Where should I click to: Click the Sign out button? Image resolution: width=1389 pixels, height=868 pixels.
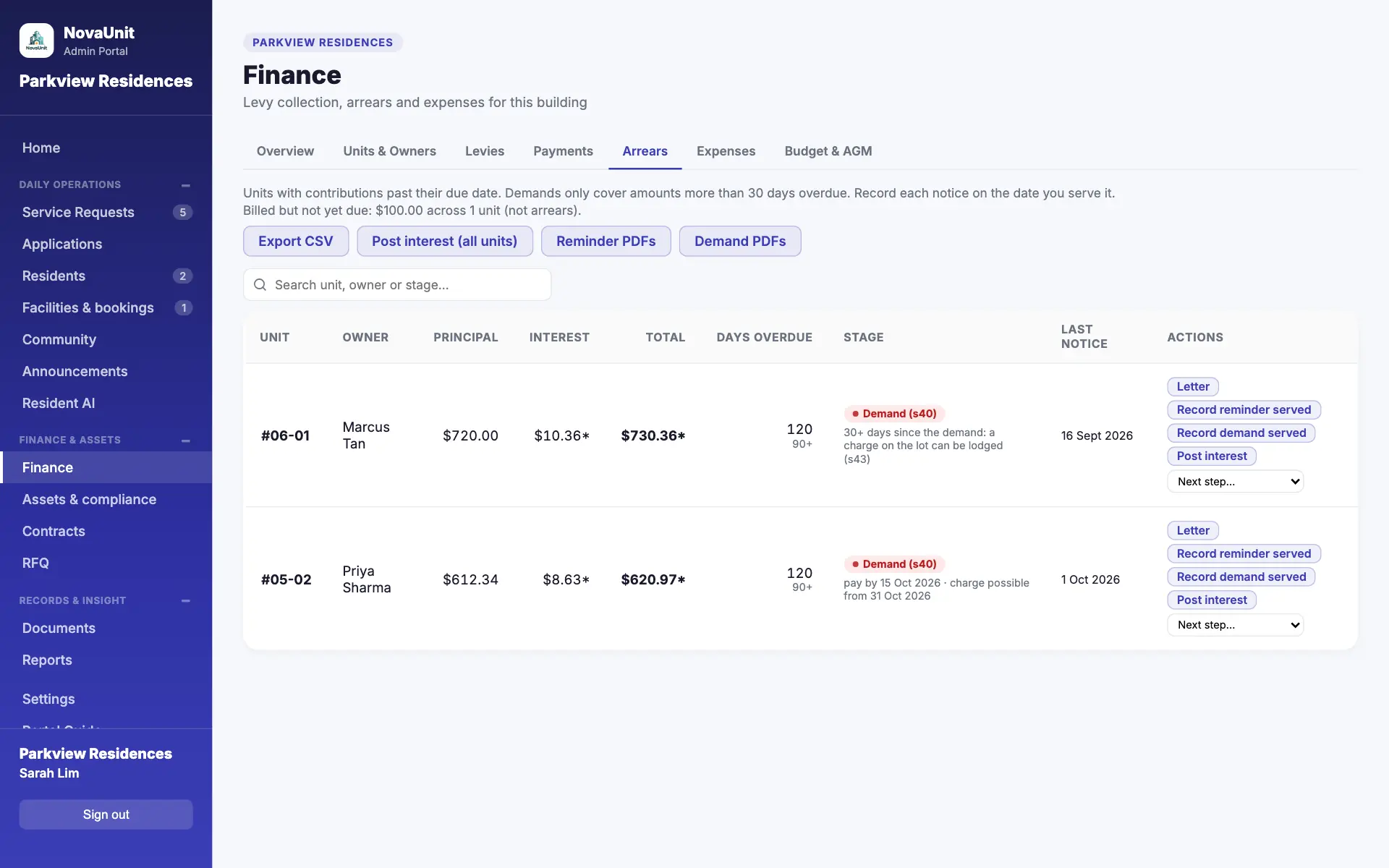pos(106,814)
